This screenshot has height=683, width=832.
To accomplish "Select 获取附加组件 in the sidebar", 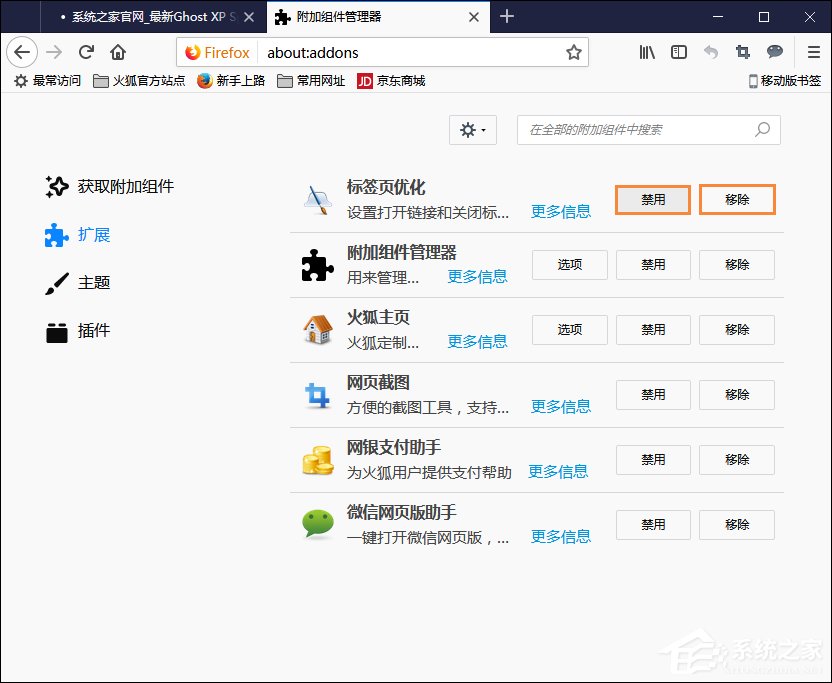I will coord(108,186).
